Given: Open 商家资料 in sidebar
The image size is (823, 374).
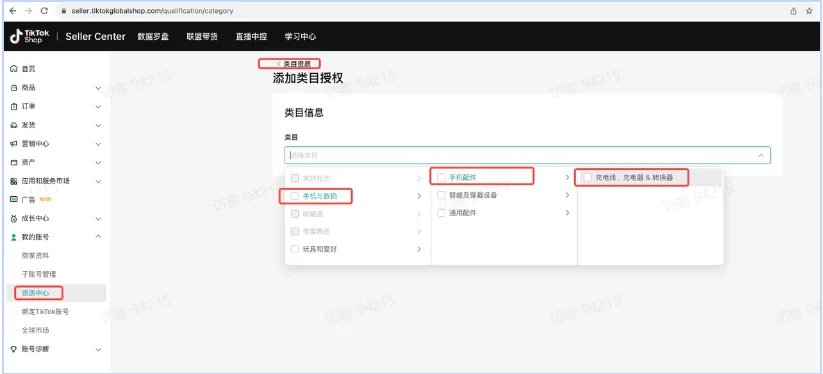Looking at the screenshot, I should coord(35,256).
